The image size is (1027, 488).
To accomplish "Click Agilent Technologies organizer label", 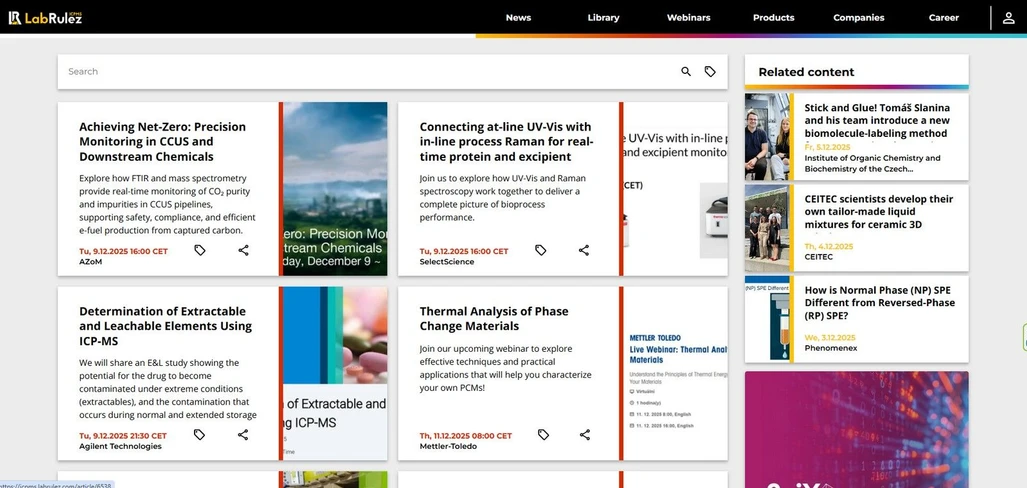I will (120, 447).
